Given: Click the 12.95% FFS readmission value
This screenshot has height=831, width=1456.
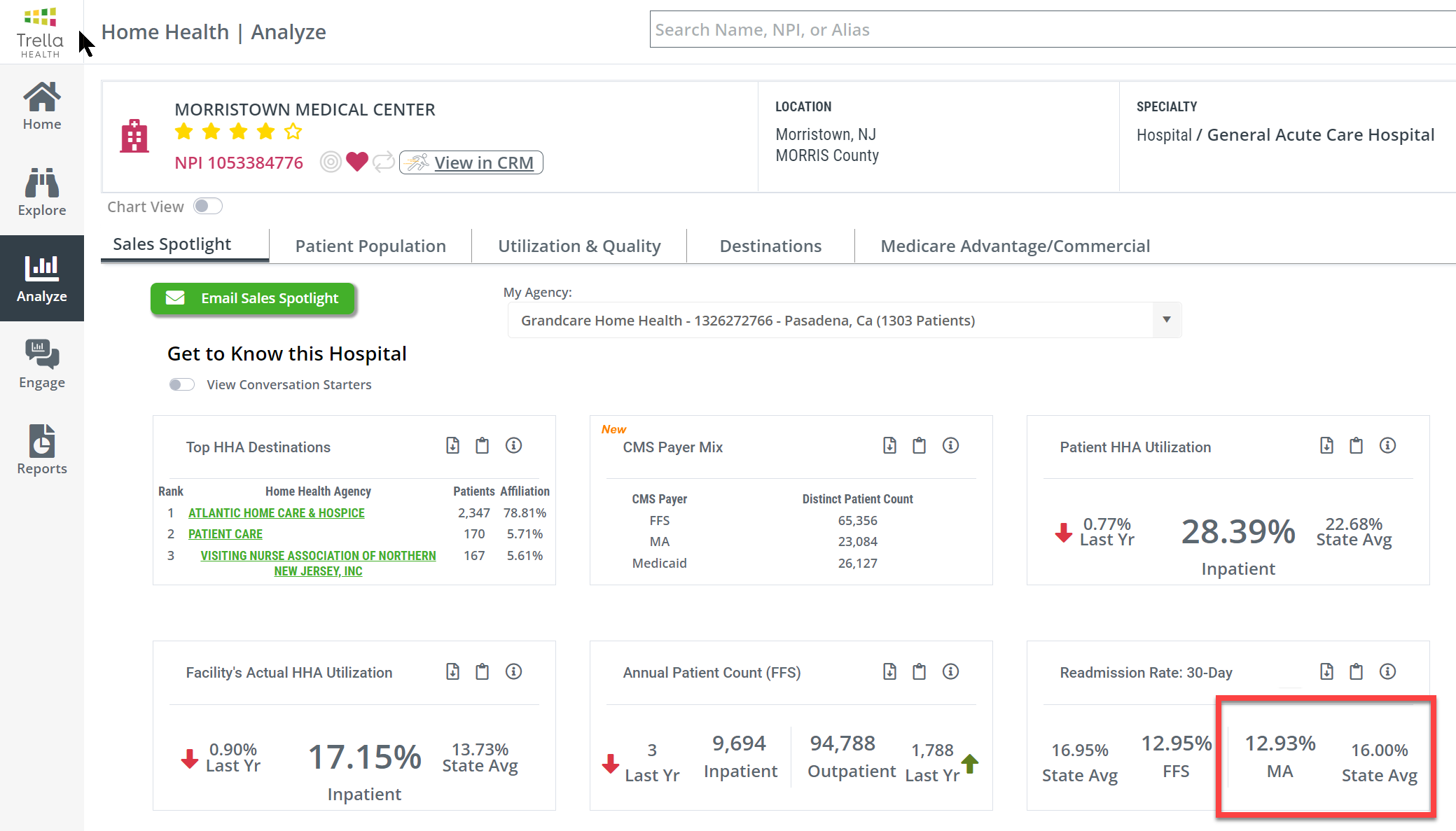Looking at the screenshot, I should tap(1177, 743).
